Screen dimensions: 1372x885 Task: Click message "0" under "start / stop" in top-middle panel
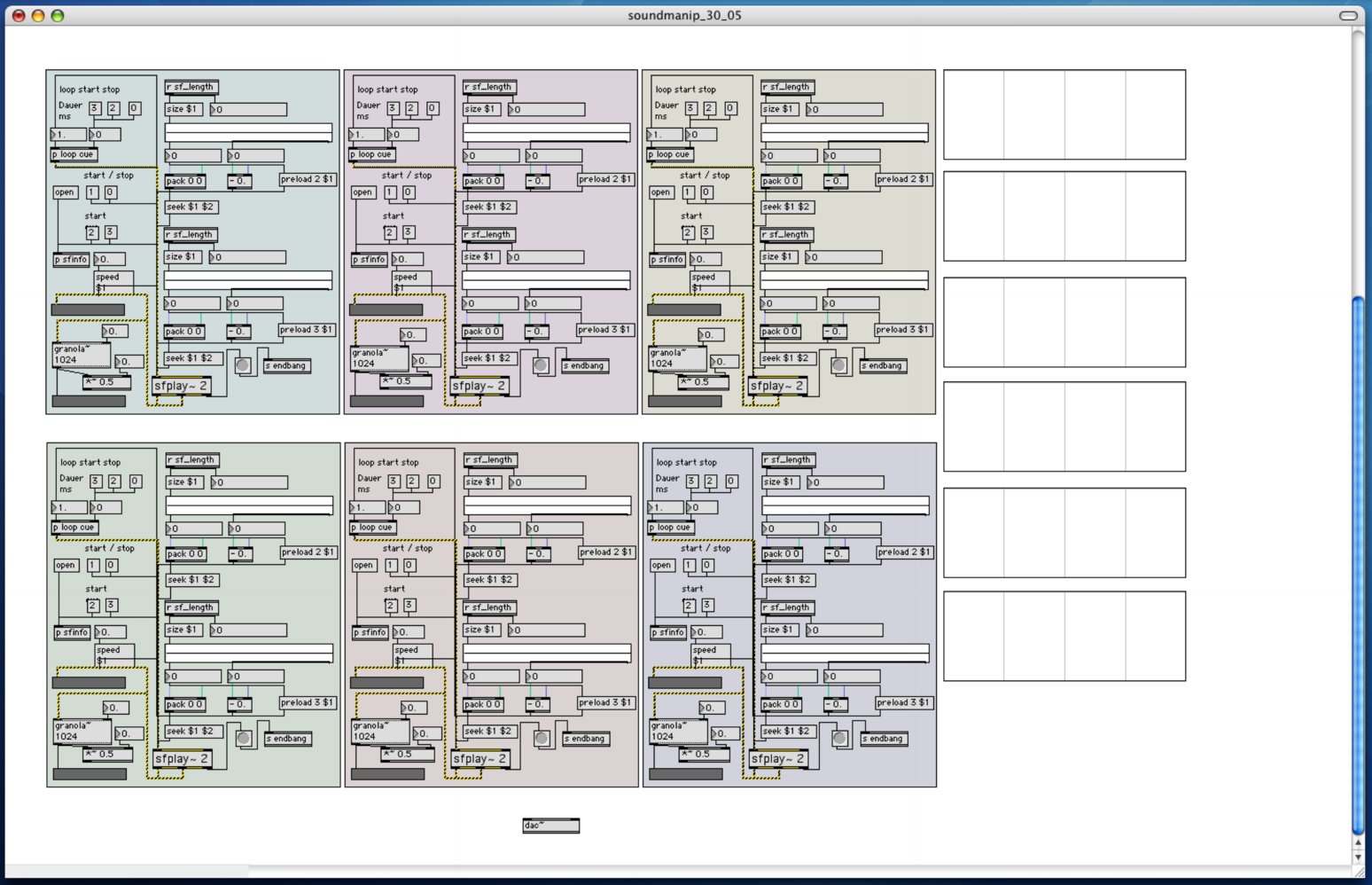coord(408,192)
